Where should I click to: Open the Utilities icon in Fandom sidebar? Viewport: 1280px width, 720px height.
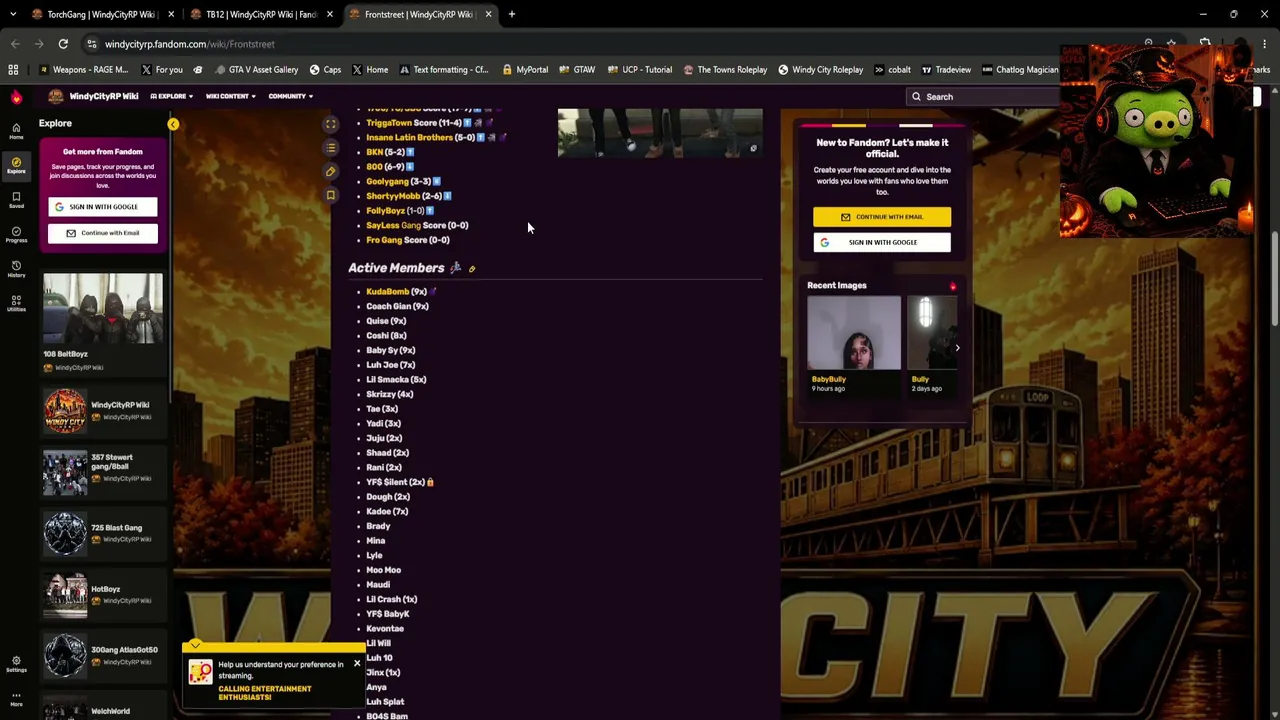coord(16,302)
